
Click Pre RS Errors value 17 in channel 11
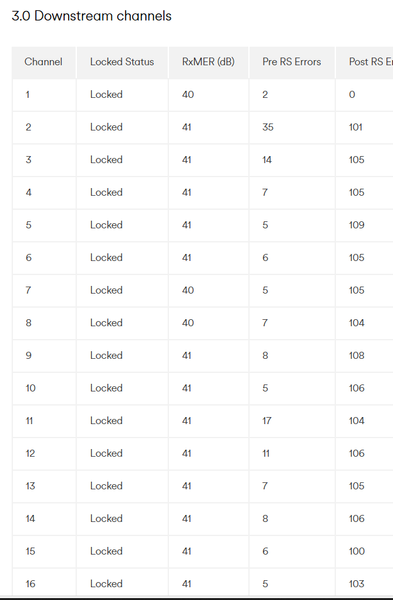point(267,421)
